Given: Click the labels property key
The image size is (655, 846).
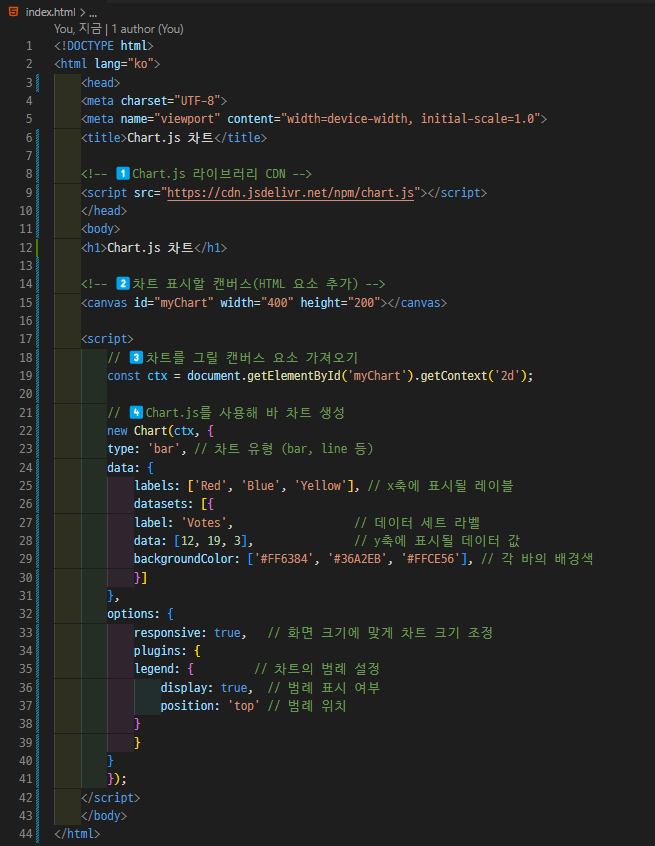Looking at the screenshot, I should (154, 486).
